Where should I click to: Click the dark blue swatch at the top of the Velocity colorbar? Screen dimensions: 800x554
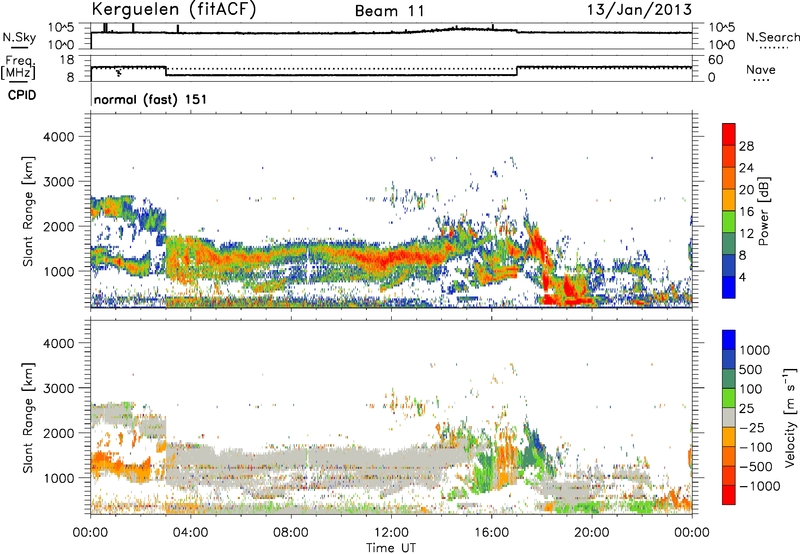pyautogui.click(x=729, y=339)
